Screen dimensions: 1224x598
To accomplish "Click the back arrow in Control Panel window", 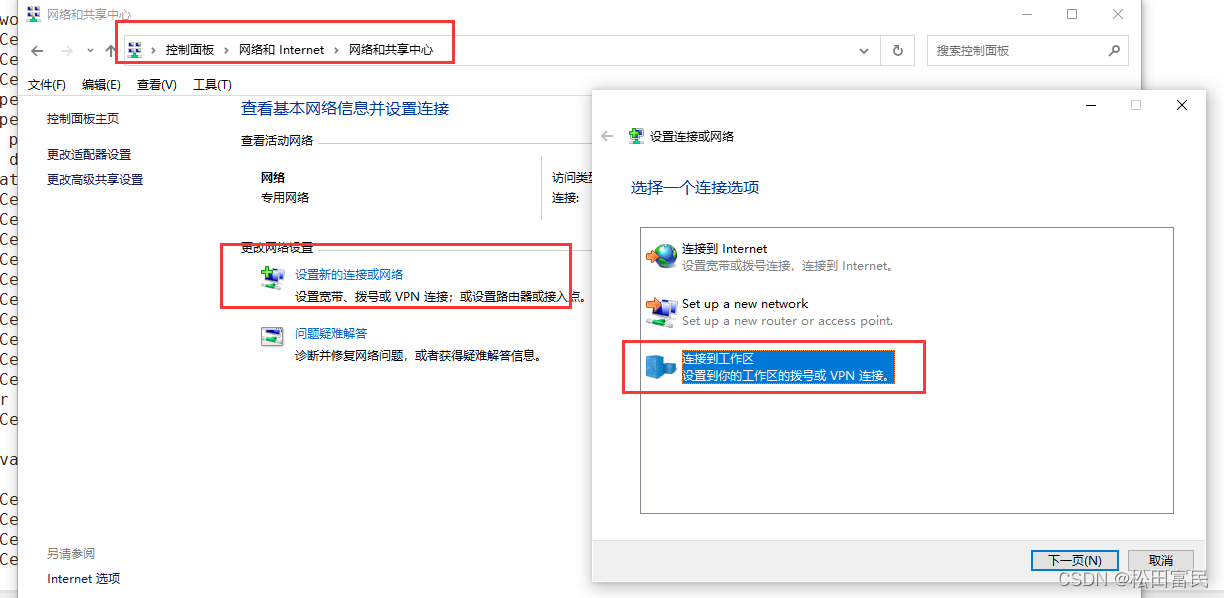I will pyautogui.click(x=37, y=50).
